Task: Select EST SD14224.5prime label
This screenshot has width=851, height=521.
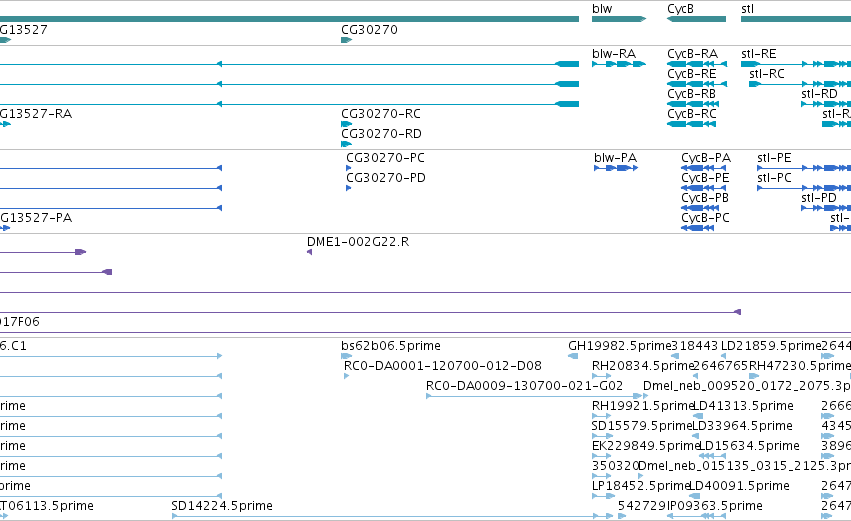Action: click(x=222, y=506)
